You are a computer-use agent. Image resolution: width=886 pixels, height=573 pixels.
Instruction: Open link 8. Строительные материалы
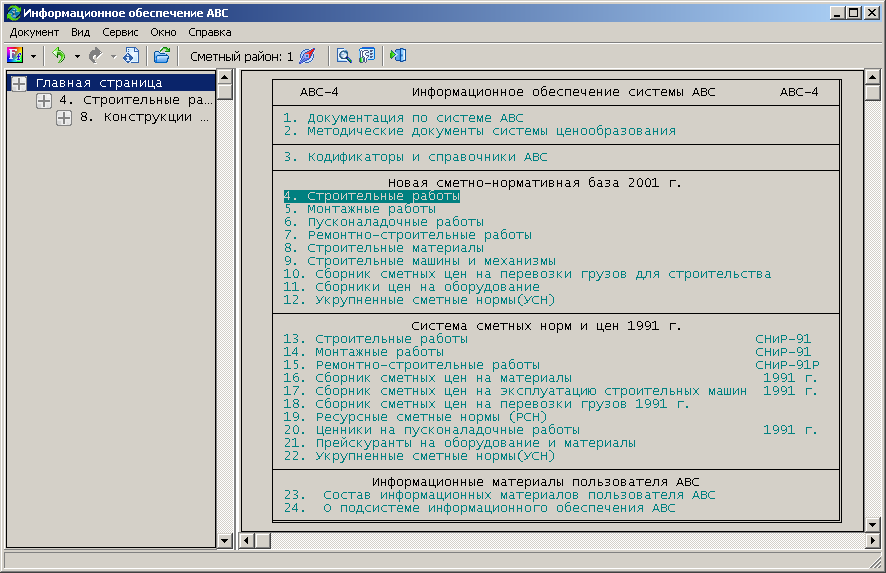pos(384,247)
